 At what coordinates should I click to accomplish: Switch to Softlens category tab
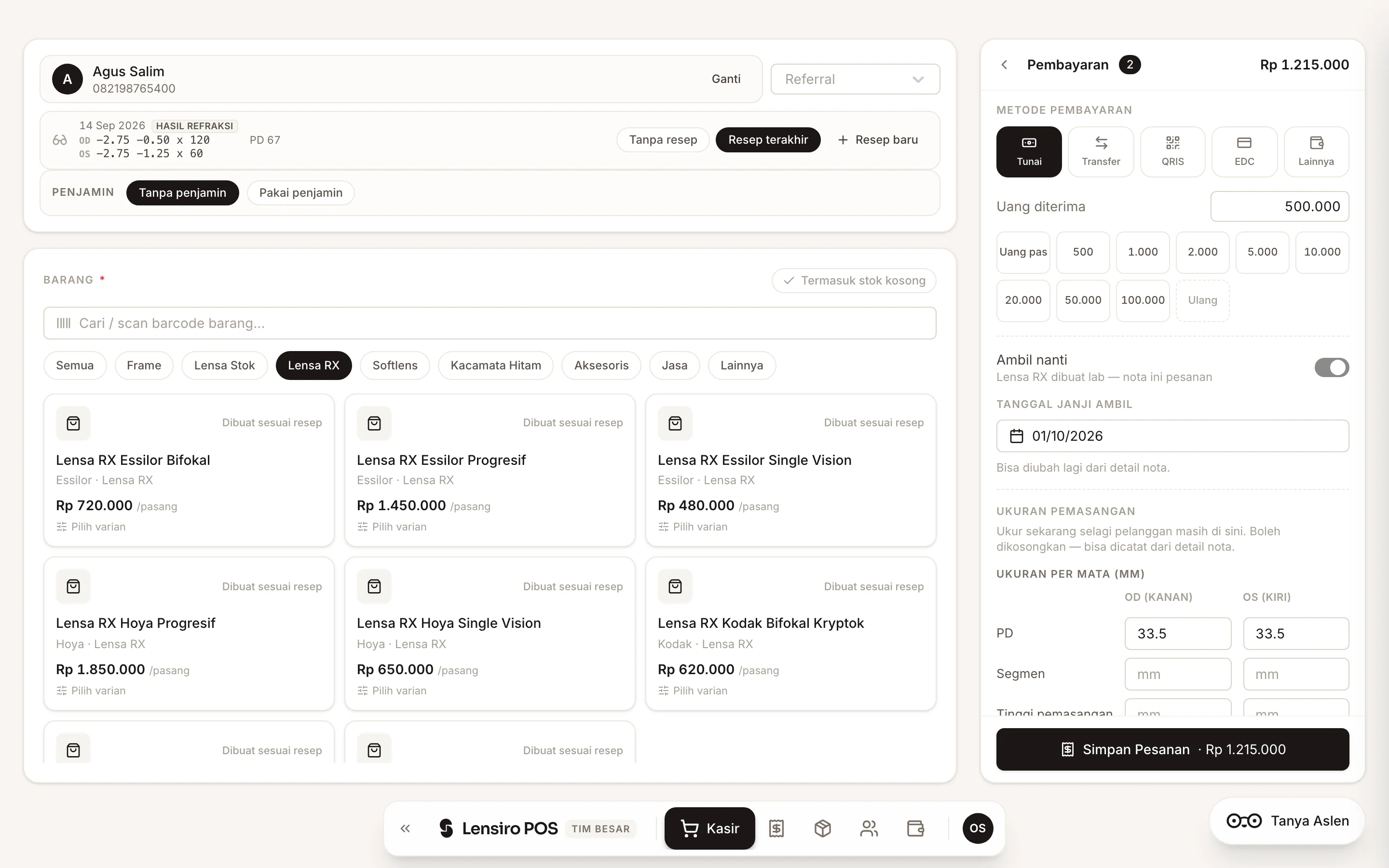click(x=395, y=366)
